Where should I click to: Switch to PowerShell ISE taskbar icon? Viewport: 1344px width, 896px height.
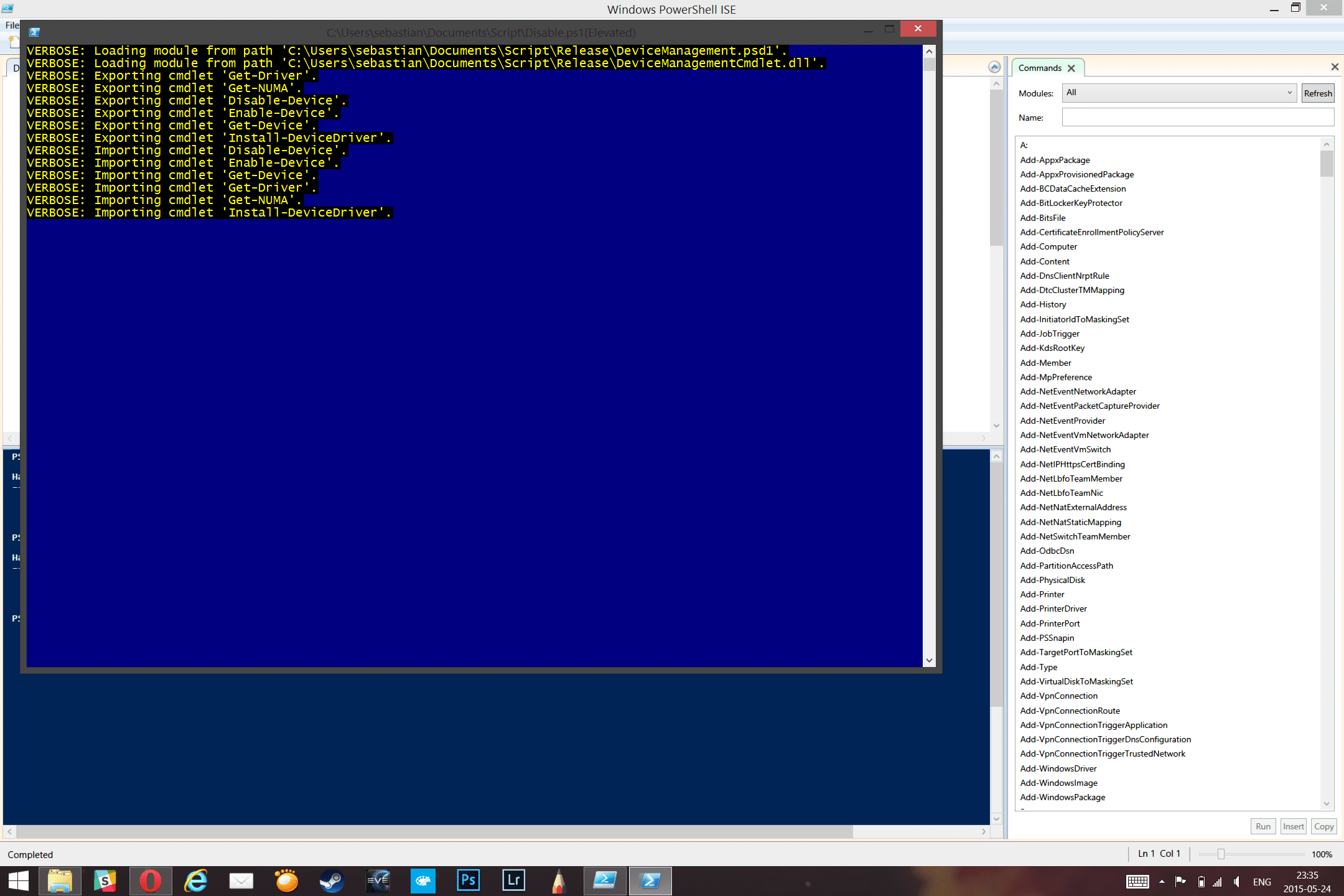point(605,881)
